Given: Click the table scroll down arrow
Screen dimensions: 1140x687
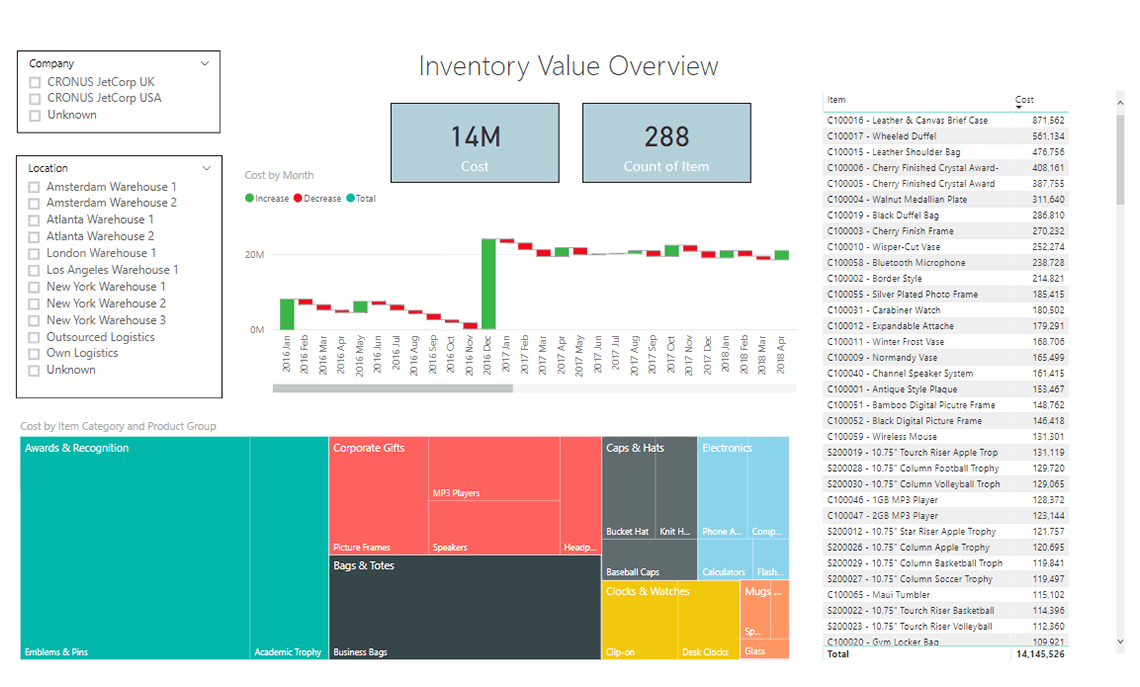Looking at the screenshot, I should (1120, 641).
